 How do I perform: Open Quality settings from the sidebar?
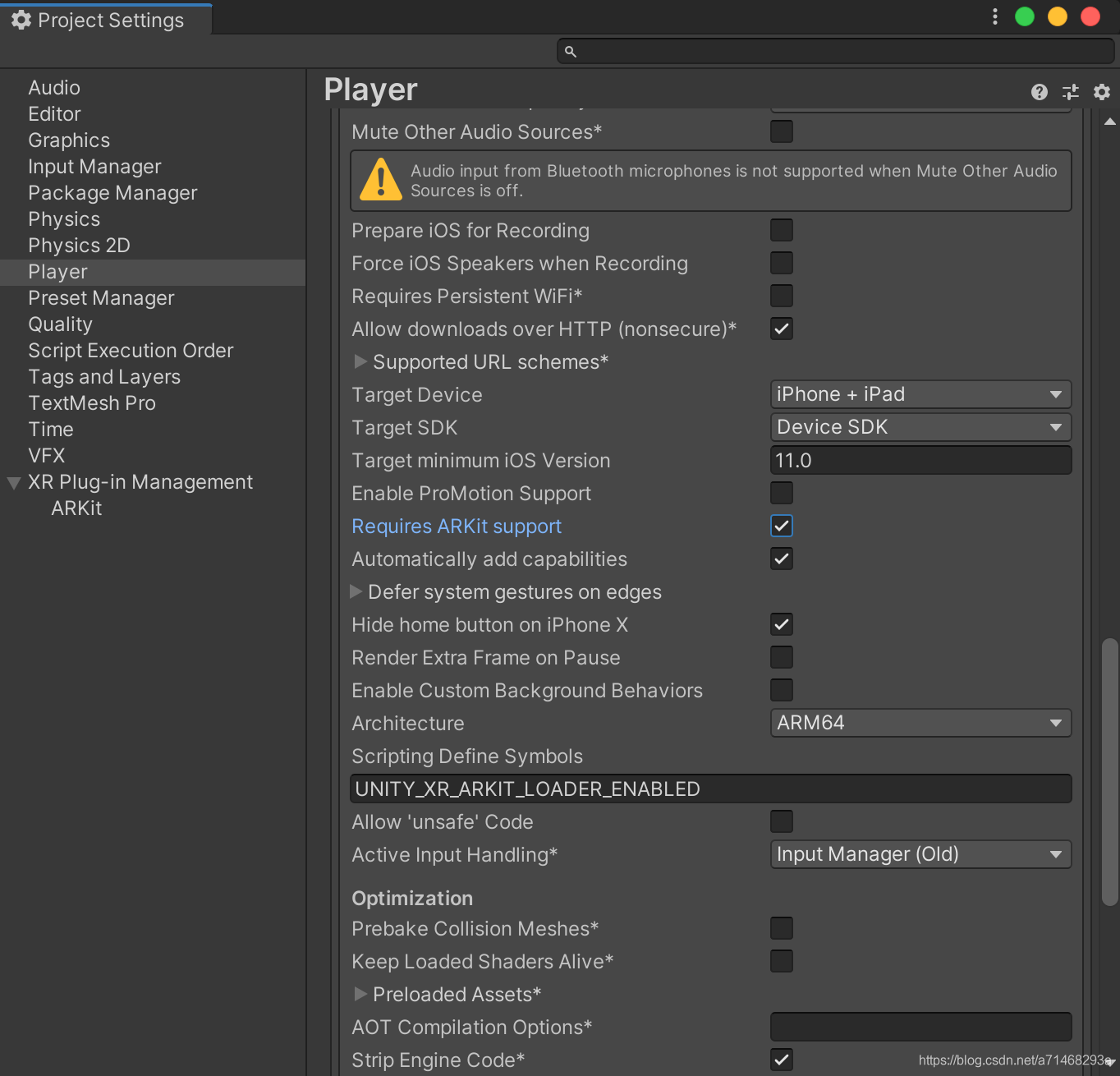(60, 324)
